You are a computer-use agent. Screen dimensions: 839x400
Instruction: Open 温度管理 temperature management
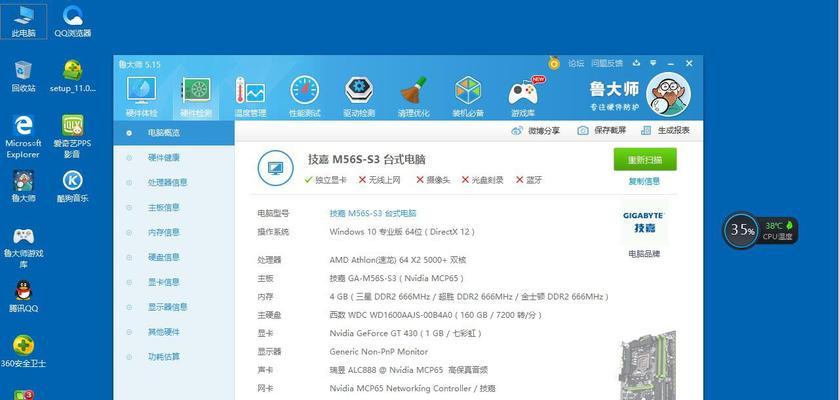tap(250, 97)
